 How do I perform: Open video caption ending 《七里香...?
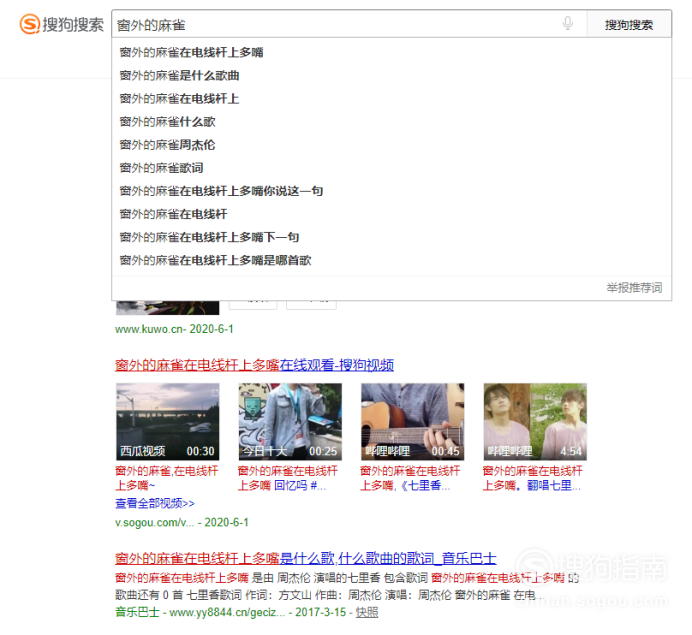point(410,478)
